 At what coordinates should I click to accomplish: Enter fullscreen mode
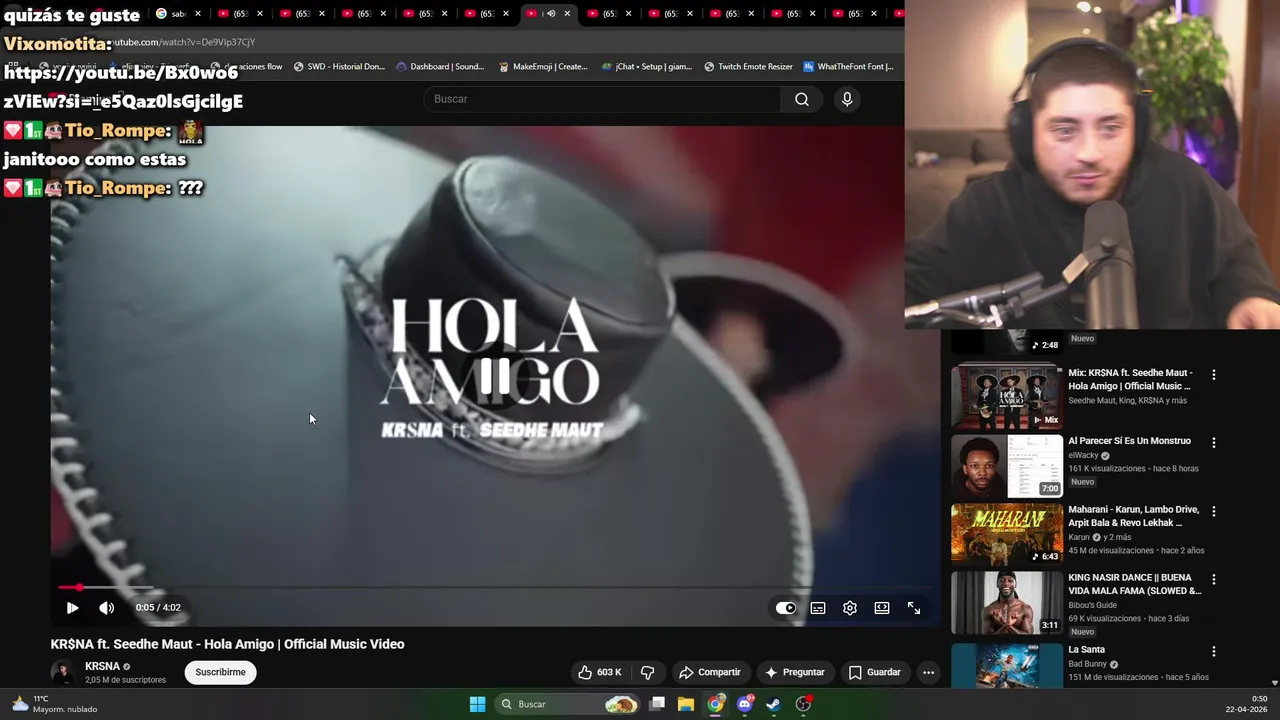[914, 608]
